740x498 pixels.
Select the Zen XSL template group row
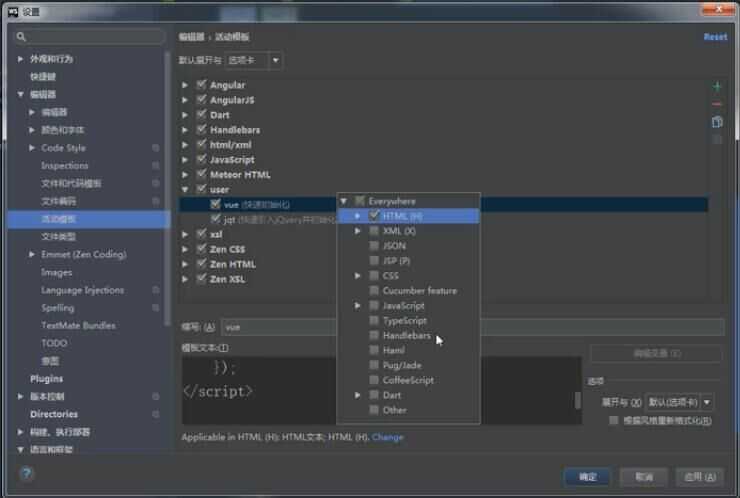pos(227,279)
